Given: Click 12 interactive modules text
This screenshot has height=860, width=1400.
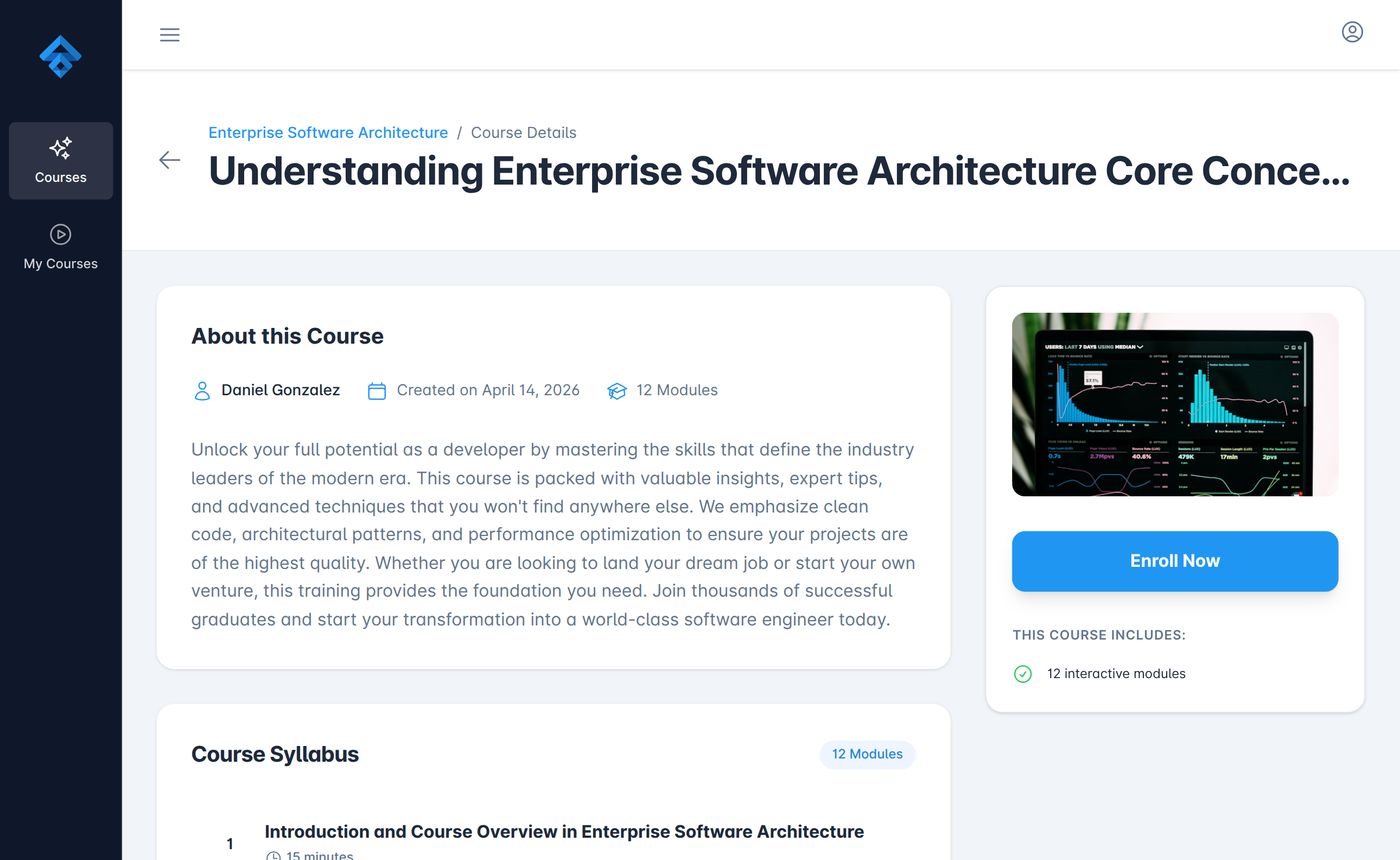Looking at the screenshot, I should (x=1116, y=673).
